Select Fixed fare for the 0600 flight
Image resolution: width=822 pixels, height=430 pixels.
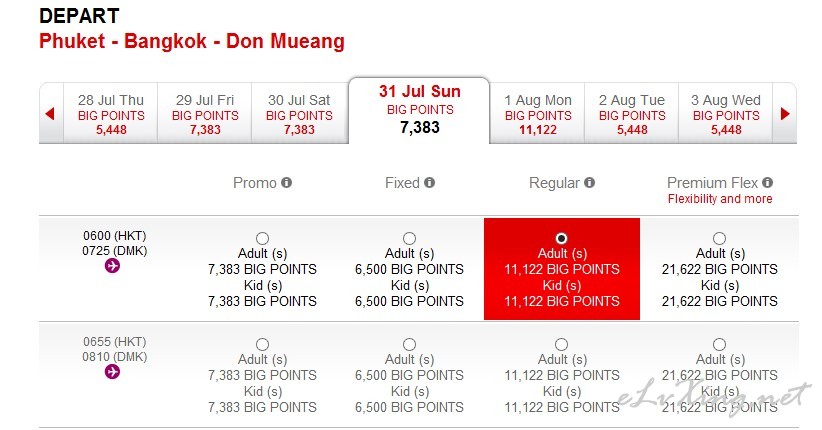pos(409,239)
